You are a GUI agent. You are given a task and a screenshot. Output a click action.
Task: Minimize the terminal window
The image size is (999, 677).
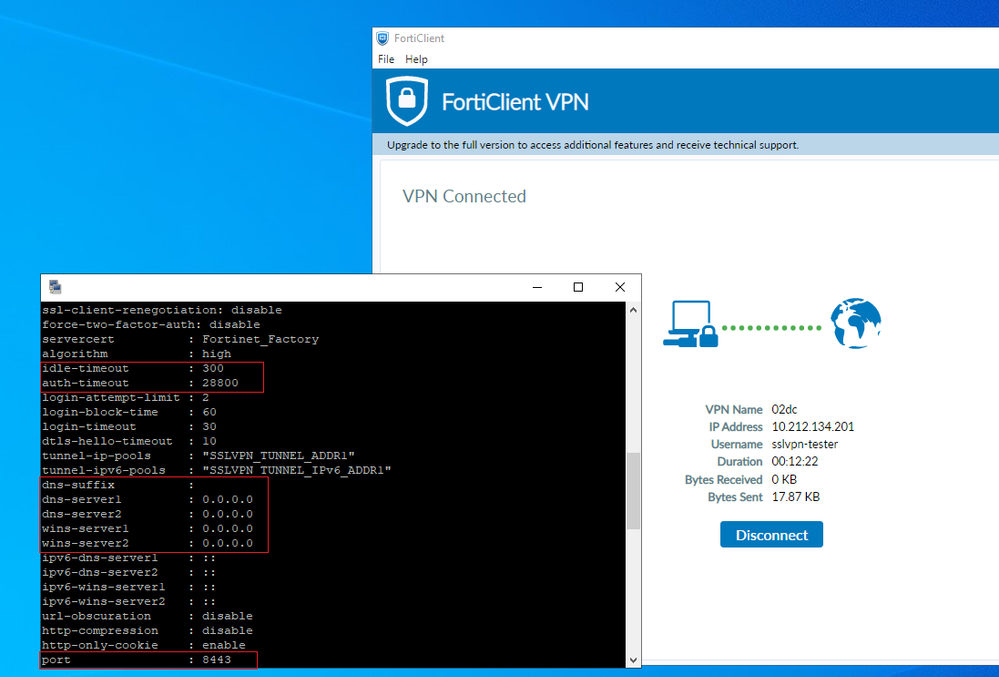[x=537, y=287]
